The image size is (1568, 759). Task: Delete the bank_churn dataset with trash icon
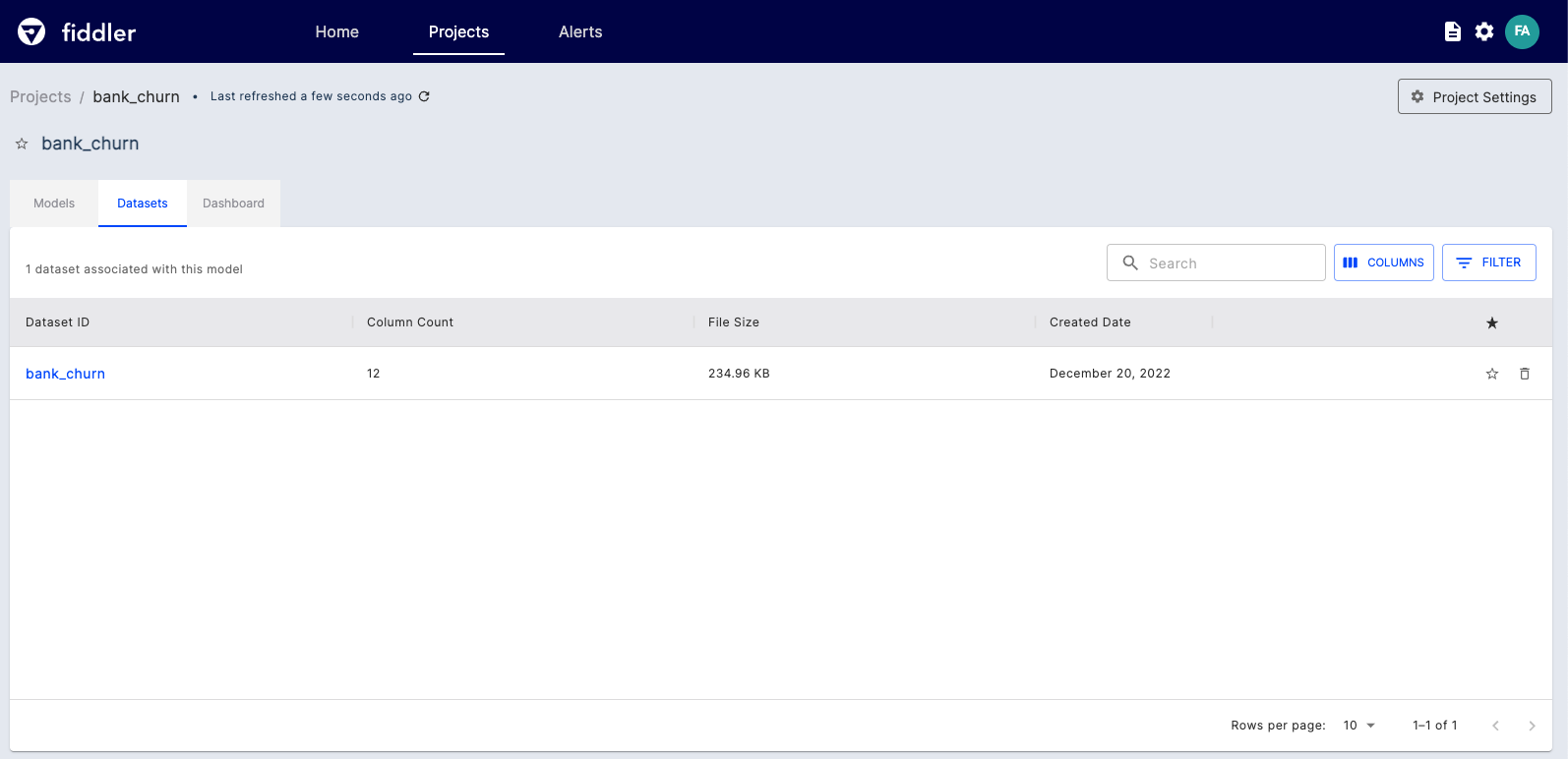(x=1525, y=374)
